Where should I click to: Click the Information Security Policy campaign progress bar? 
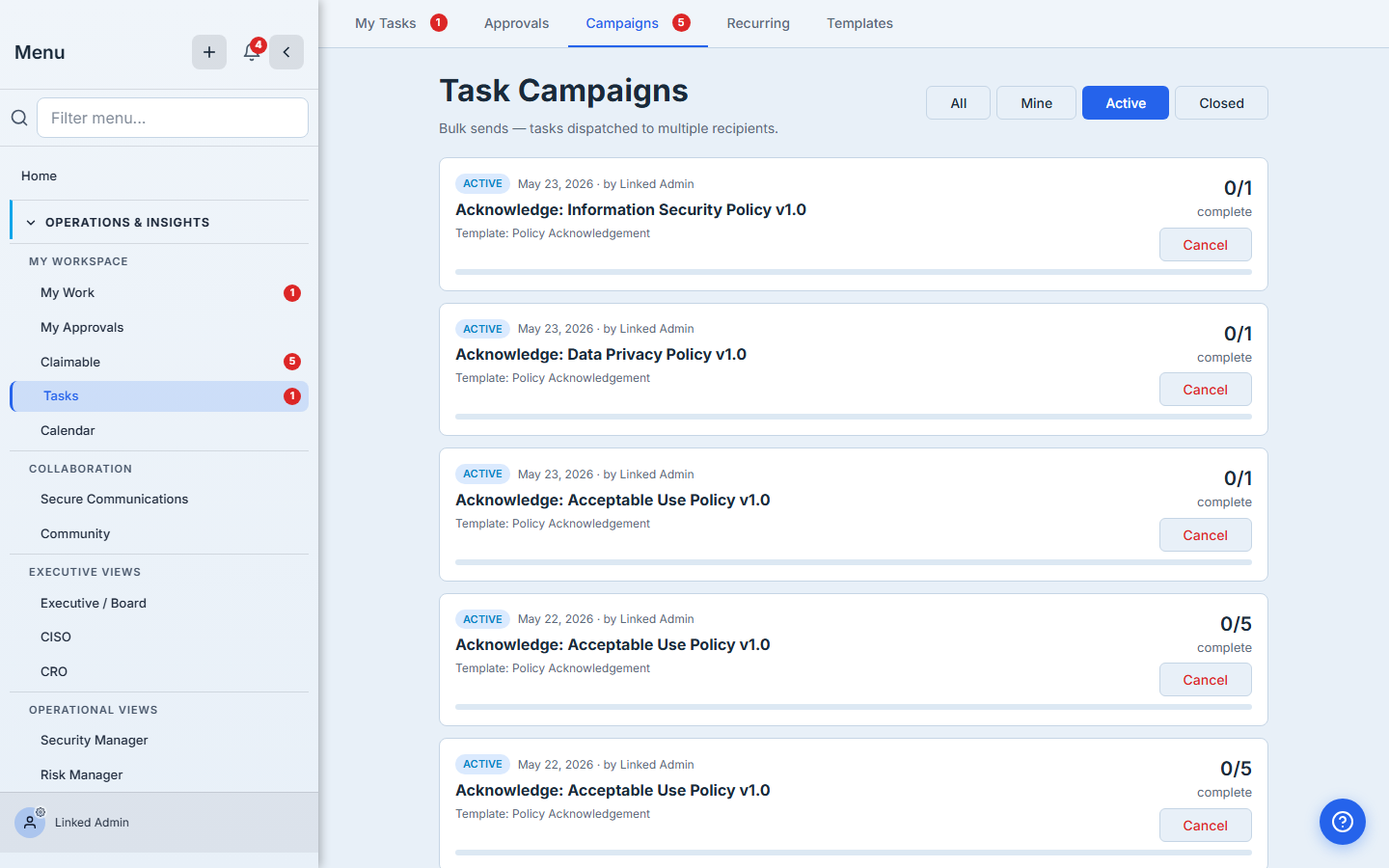pos(854,272)
